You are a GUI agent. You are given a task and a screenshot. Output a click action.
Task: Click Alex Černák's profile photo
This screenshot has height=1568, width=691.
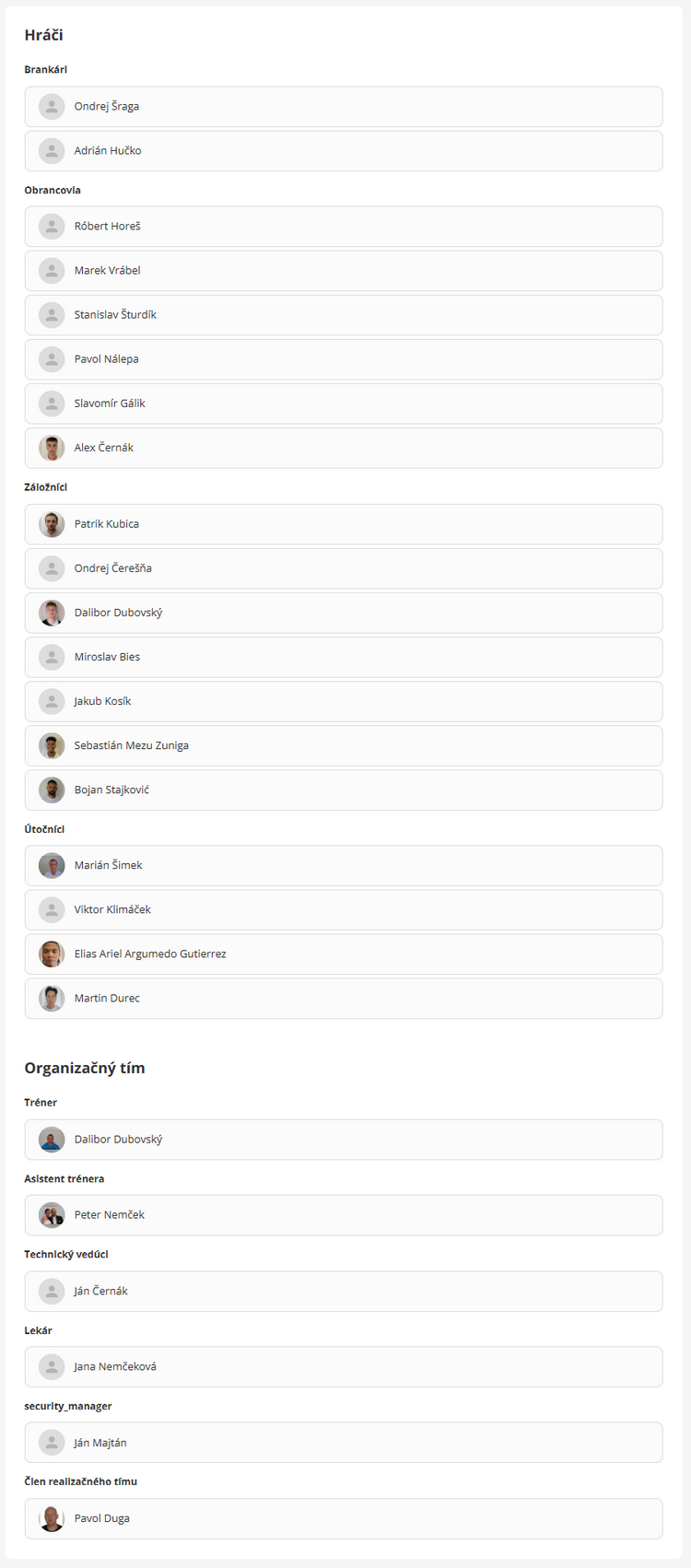pyautogui.click(x=52, y=448)
